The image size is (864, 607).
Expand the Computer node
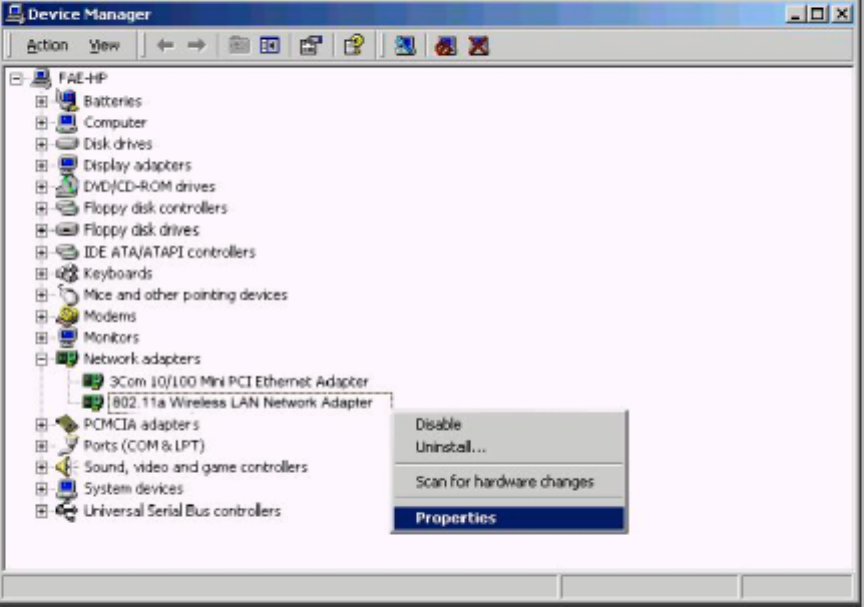click(x=41, y=122)
